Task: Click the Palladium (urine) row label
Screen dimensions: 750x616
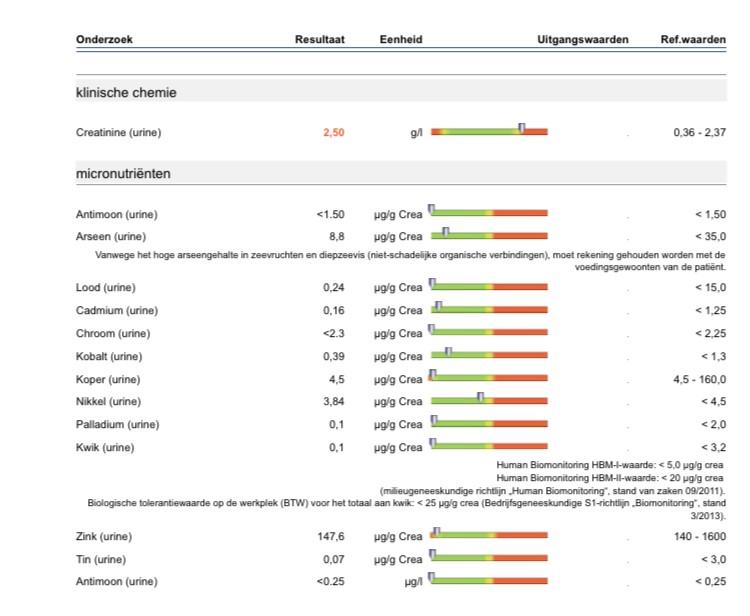Action: coord(117,424)
